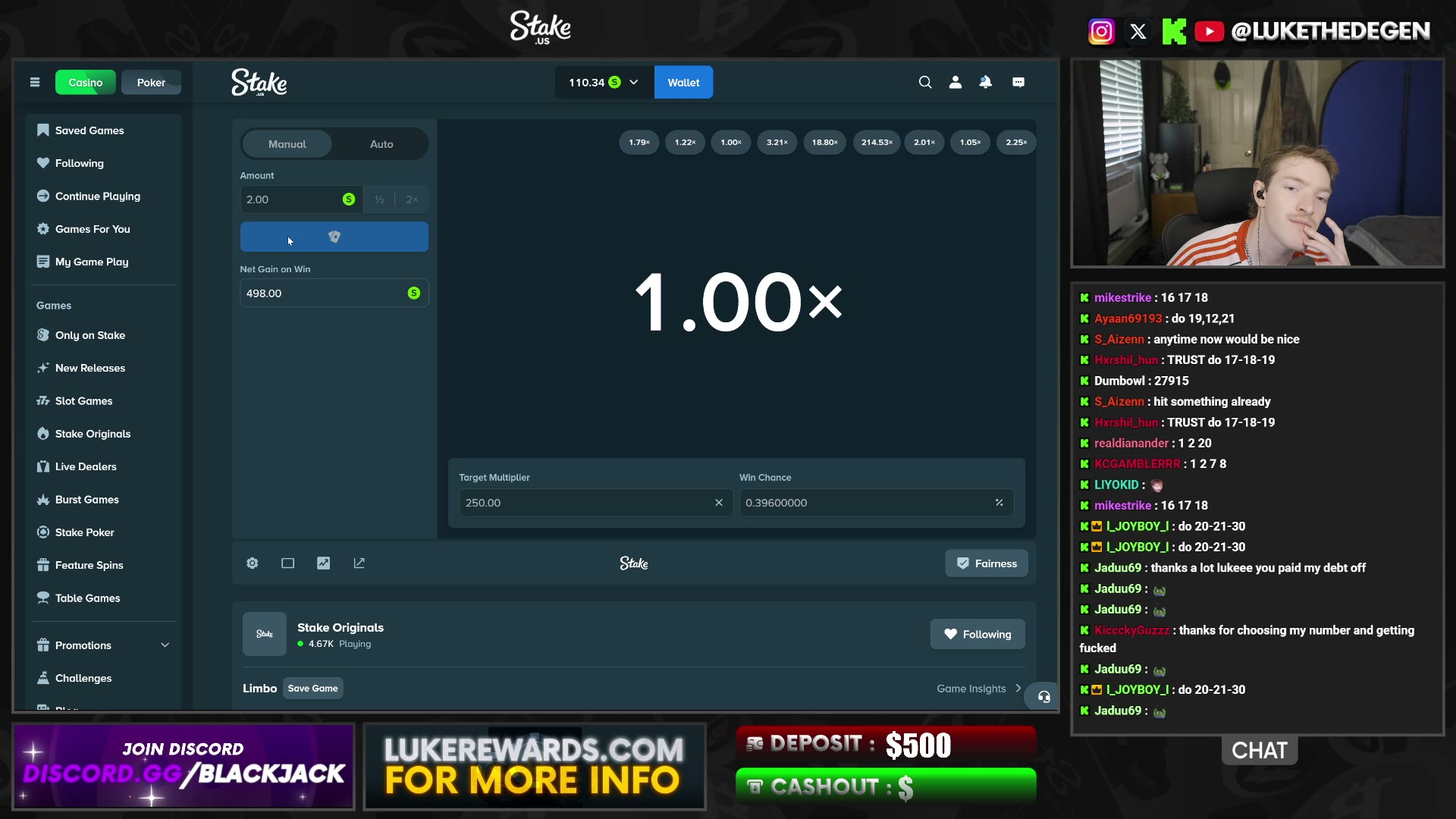Open the user profile icon
This screenshot has height=819, width=1456.
click(x=955, y=83)
